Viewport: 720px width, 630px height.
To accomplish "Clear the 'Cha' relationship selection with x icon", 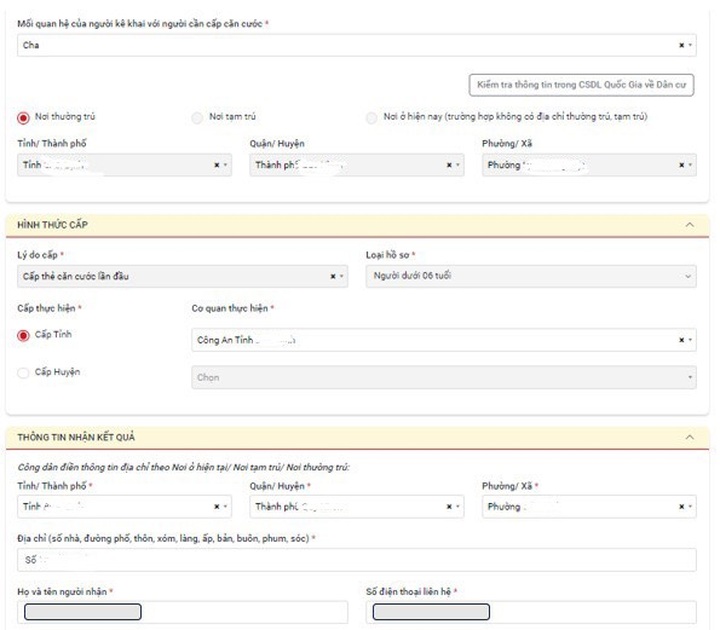I will pos(681,45).
